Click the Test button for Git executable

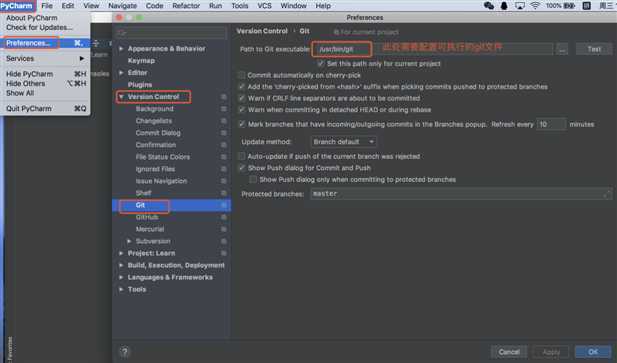pyautogui.click(x=594, y=49)
